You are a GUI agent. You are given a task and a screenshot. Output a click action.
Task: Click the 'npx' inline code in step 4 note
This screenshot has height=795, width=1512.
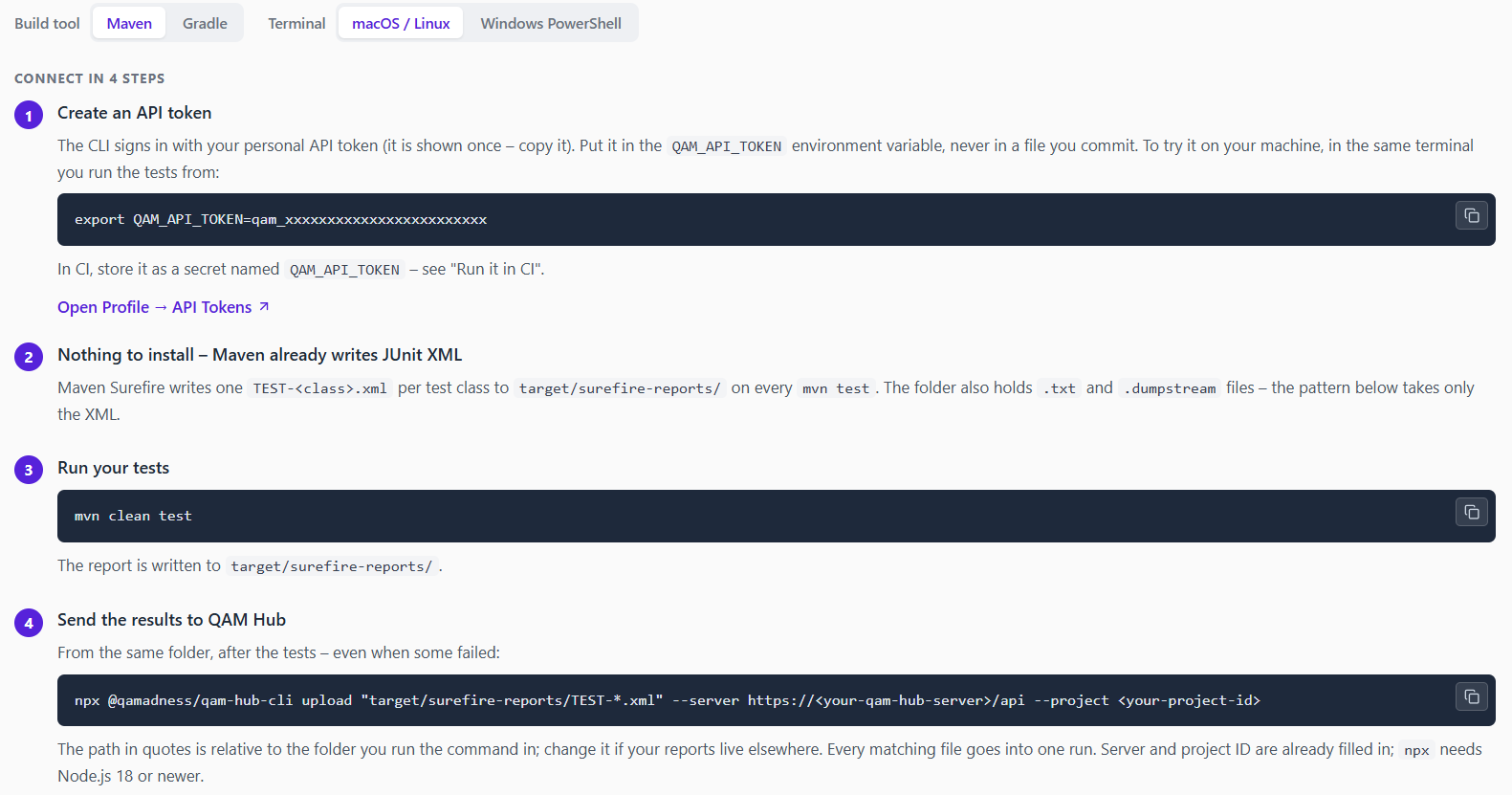click(1415, 751)
